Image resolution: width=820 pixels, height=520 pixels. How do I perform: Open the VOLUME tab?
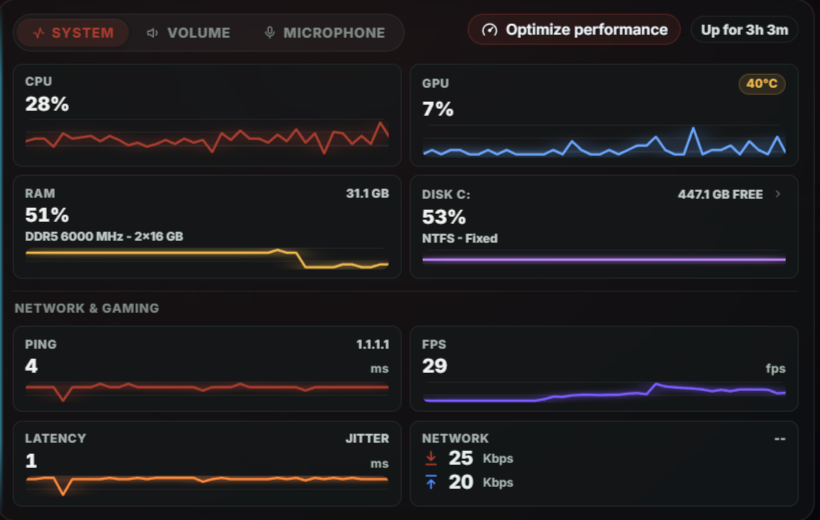188,33
